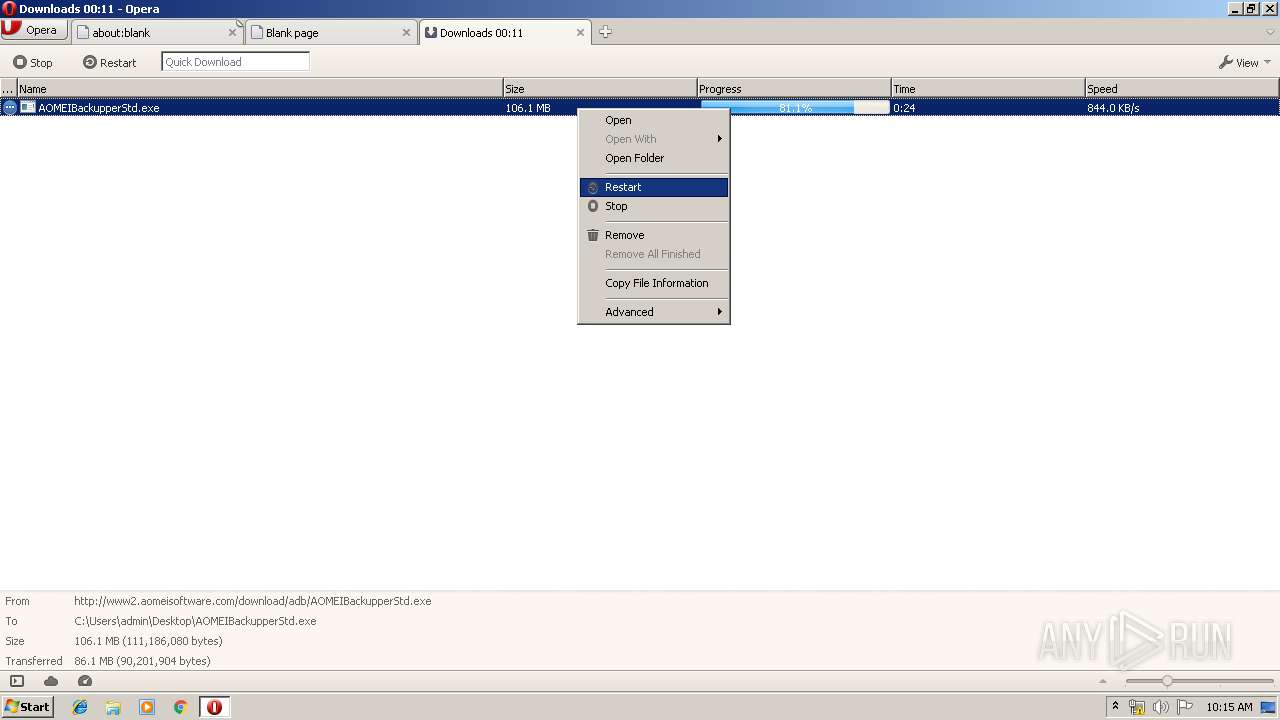Click the Opera taskbar button
Viewport: 1280px width, 720px height.
(214, 707)
